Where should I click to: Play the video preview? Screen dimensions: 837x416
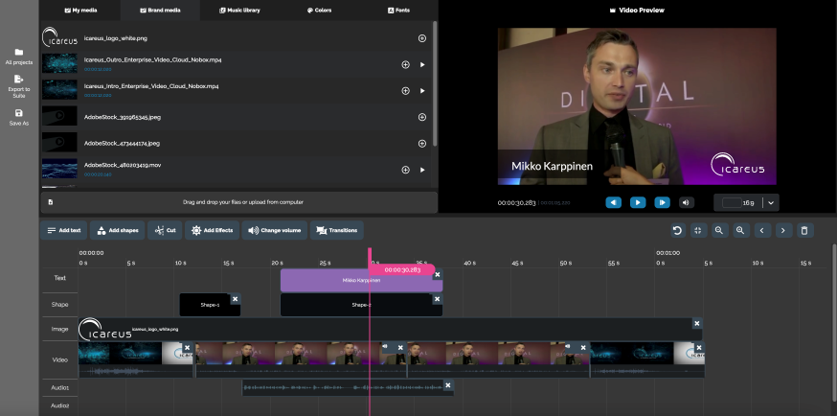[637, 202]
